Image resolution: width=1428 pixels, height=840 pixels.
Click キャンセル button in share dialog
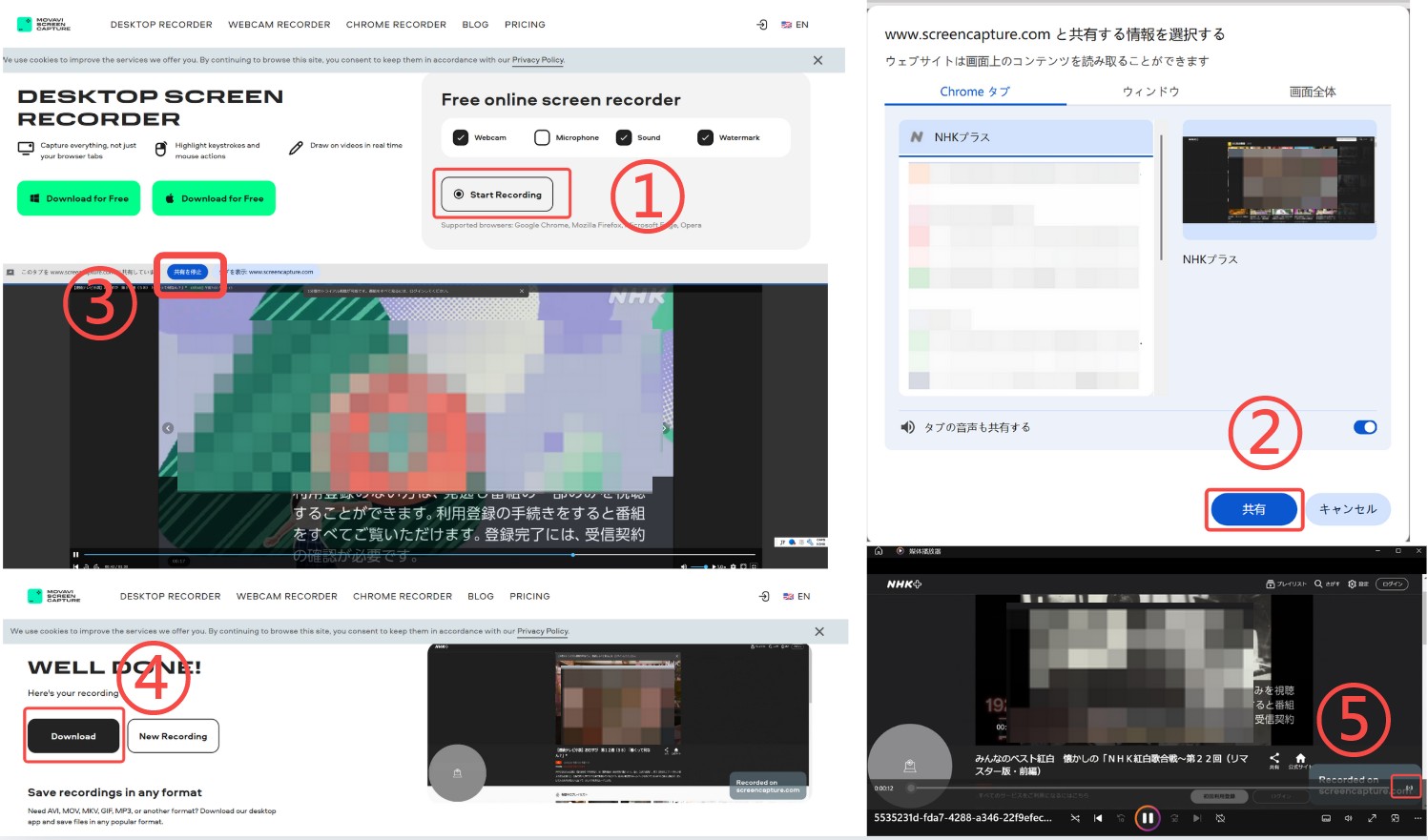coord(1348,509)
